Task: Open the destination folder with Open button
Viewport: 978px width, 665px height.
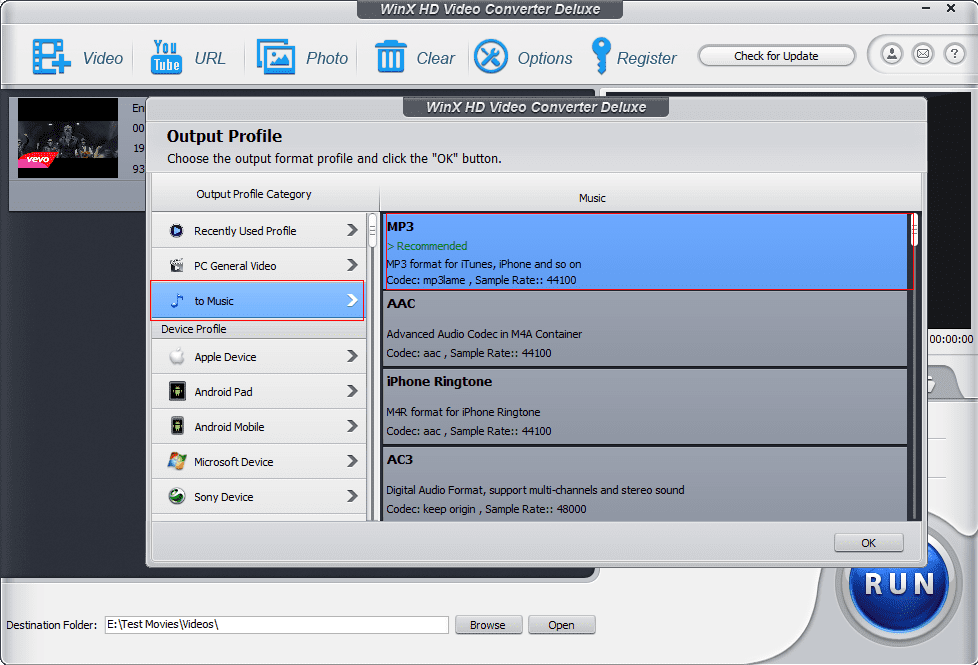Action: 561,624
